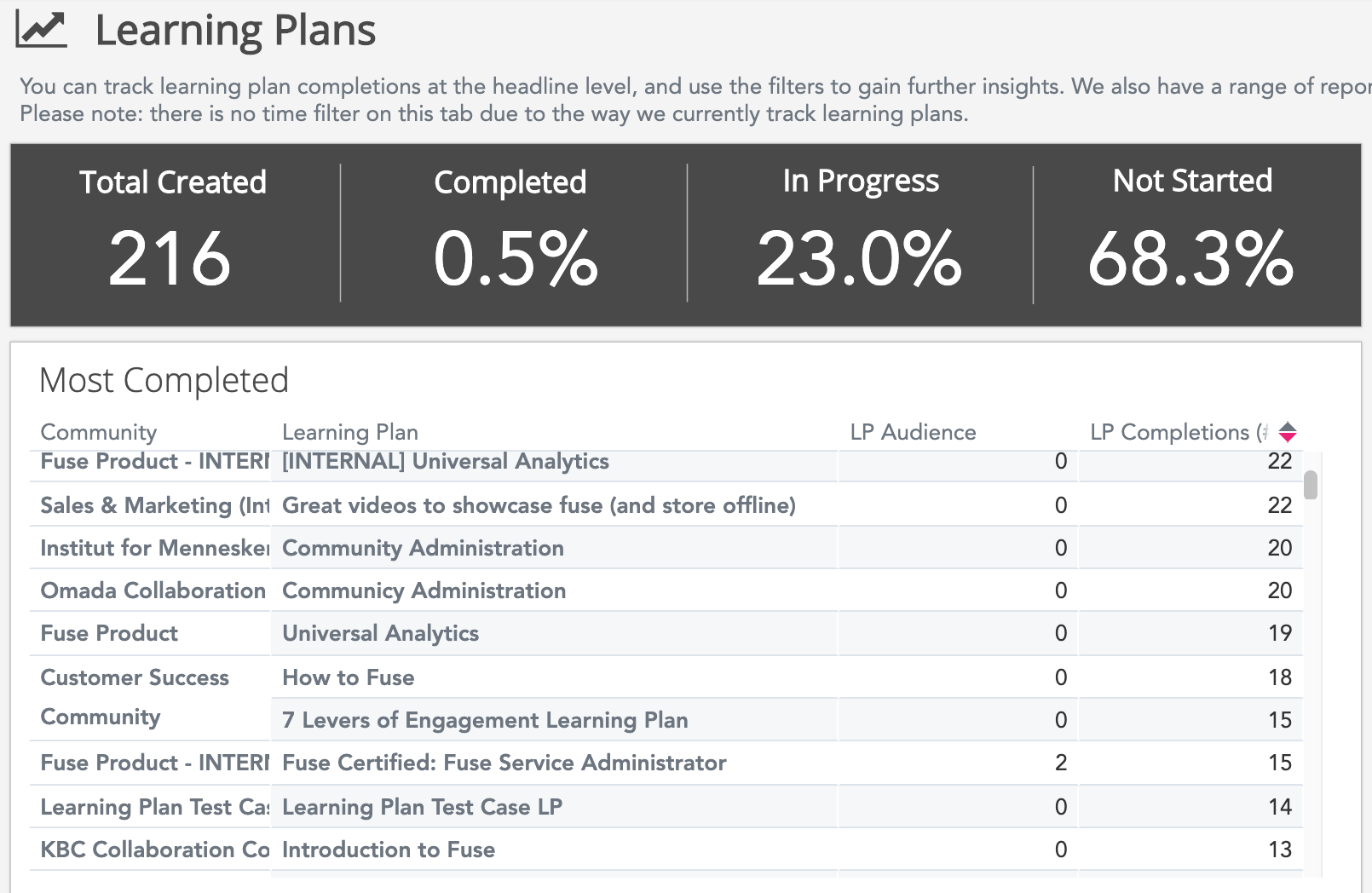Select the [INTERNAL] Universal Analytics row
This screenshot has height=893, width=1372.
(x=445, y=462)
